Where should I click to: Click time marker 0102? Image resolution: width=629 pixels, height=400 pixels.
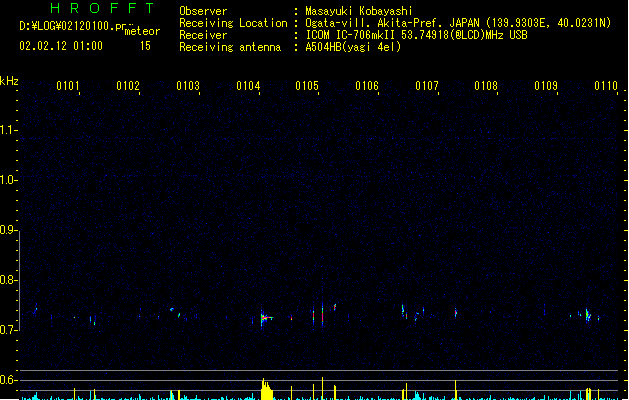coord(128,85)
